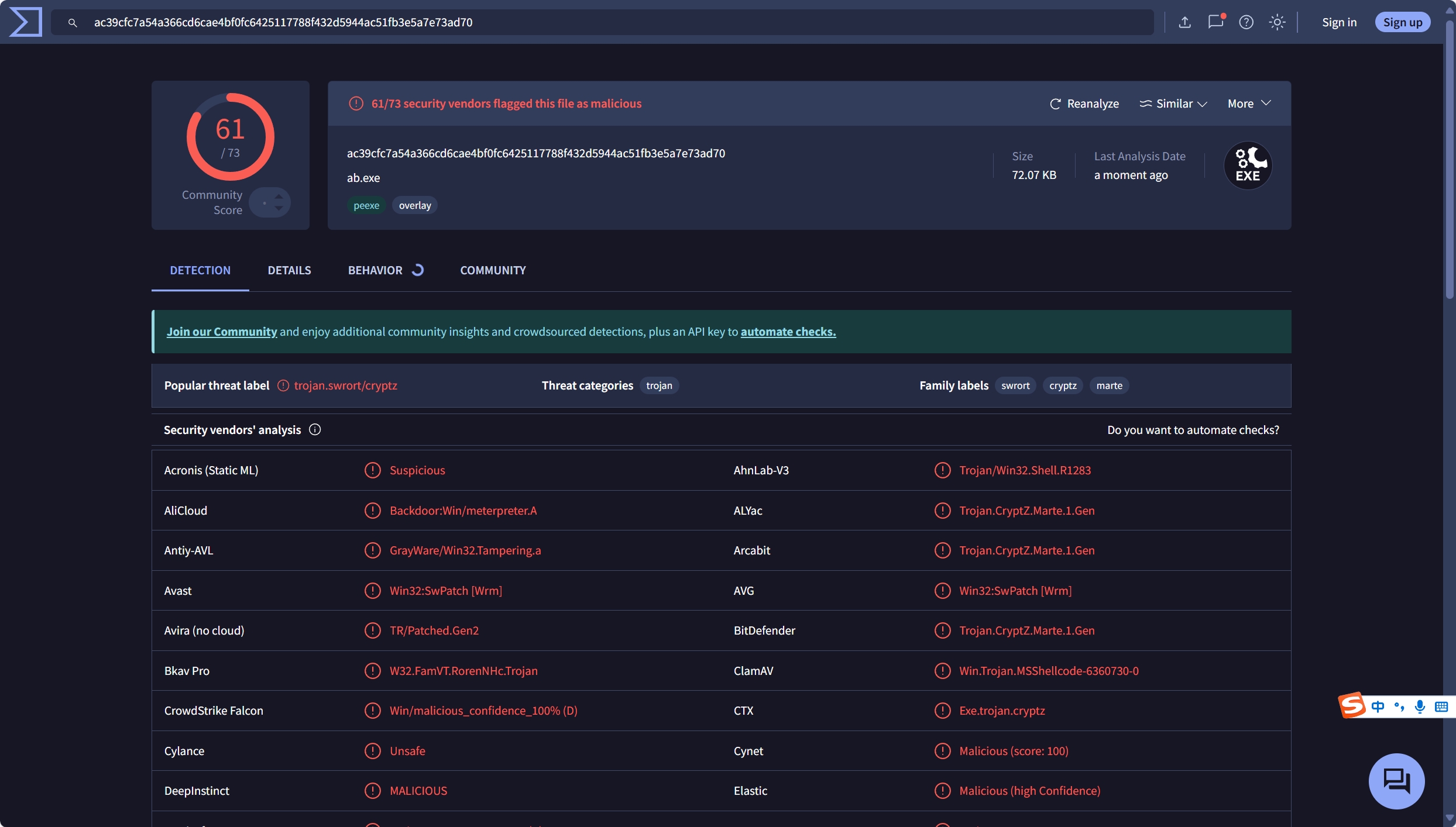Click the Reanalyze button
Image resolution: width=1456 pixels, height=827 pixels.
click(x=1084, y=104)
